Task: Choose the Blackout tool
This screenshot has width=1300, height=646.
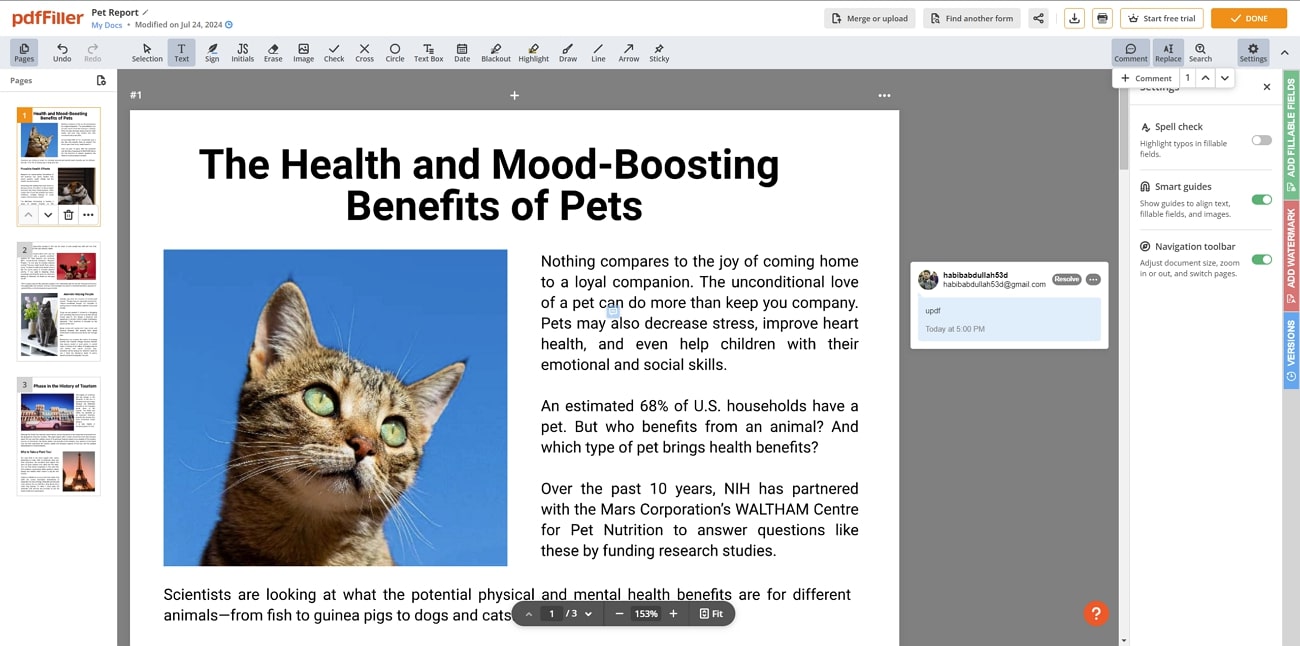Action: point(496,52)
